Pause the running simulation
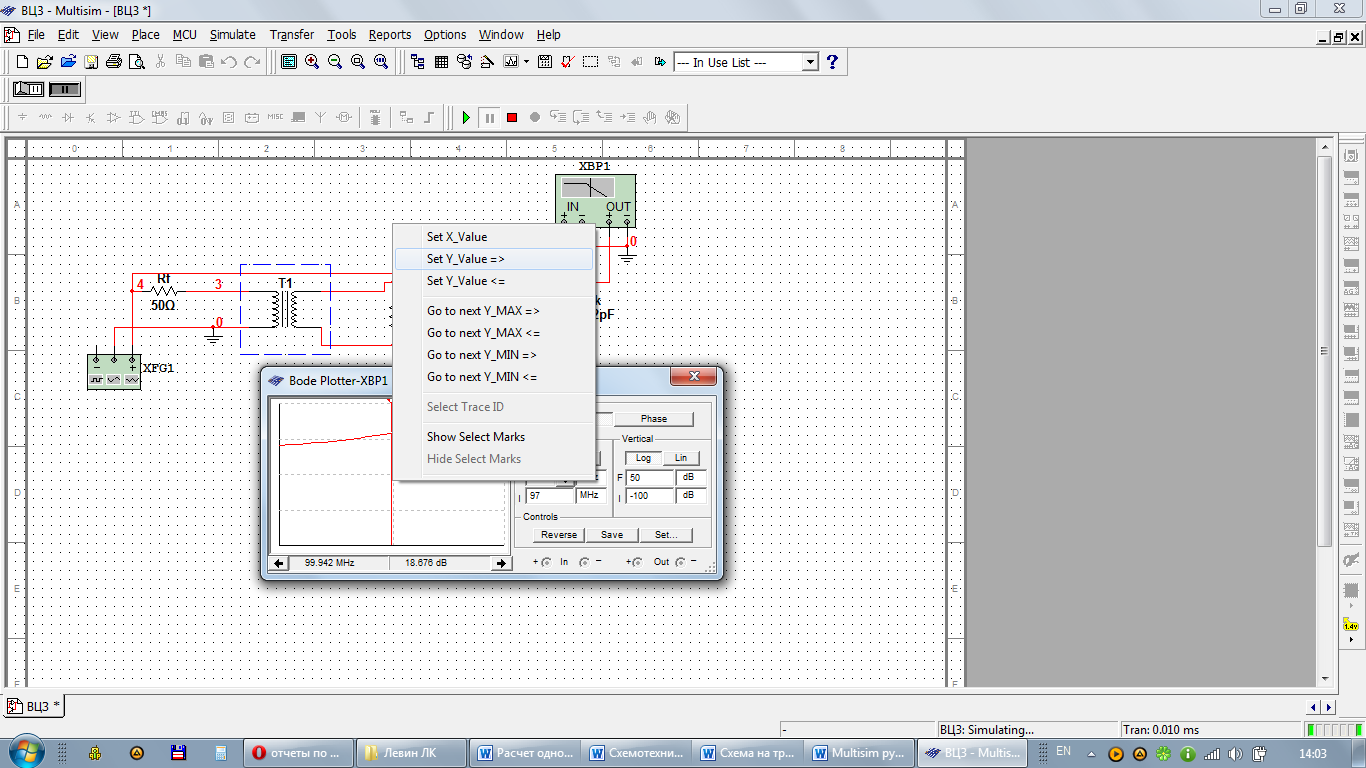Viewport: 1366px width, 768px height. click(489, 117)
